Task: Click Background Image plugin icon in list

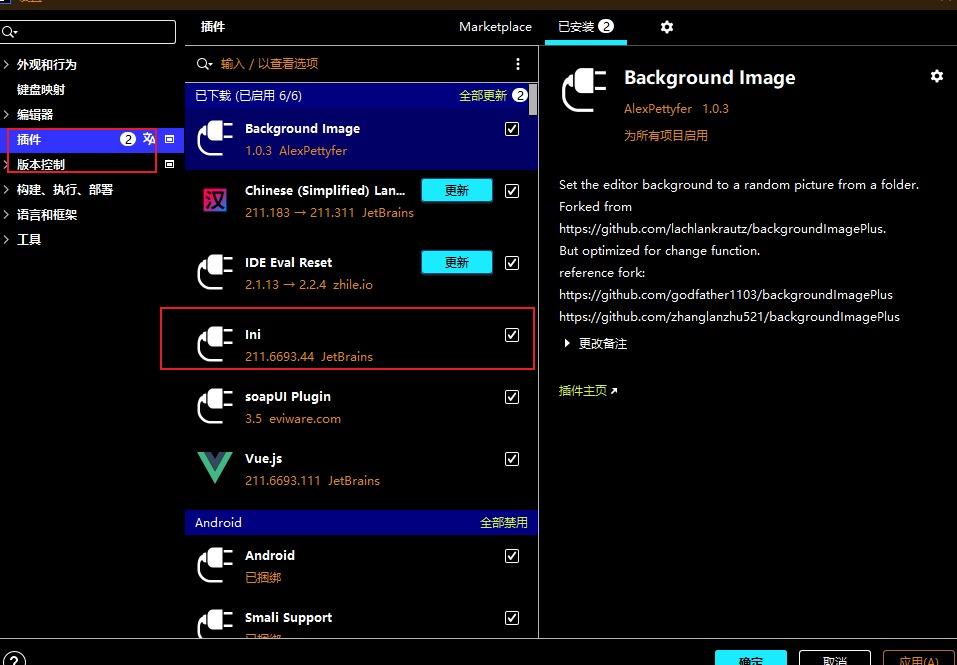Action: pyautogui.click(x=215, y=138)
